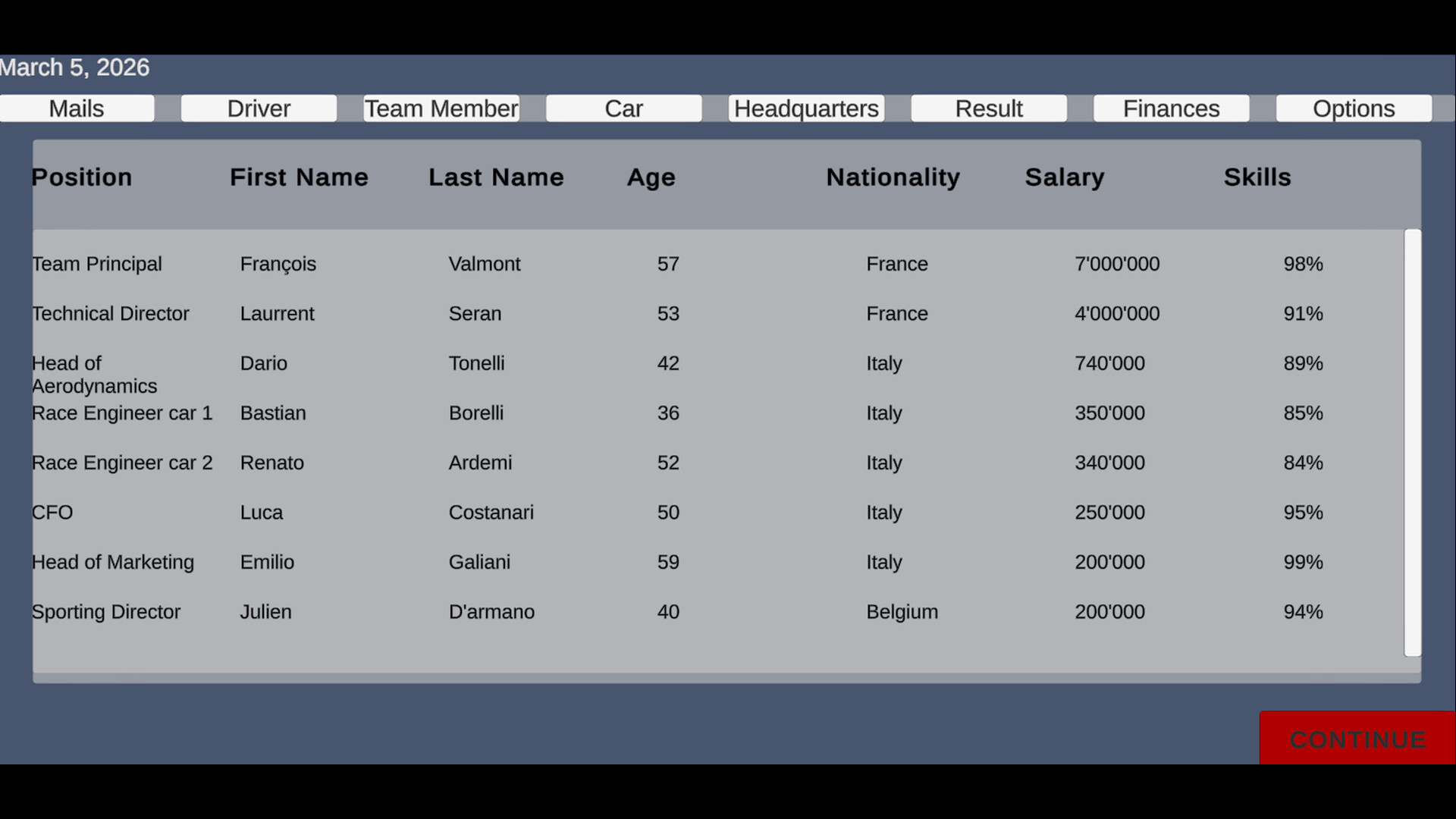View the Headquarters section

click(806, 108)
